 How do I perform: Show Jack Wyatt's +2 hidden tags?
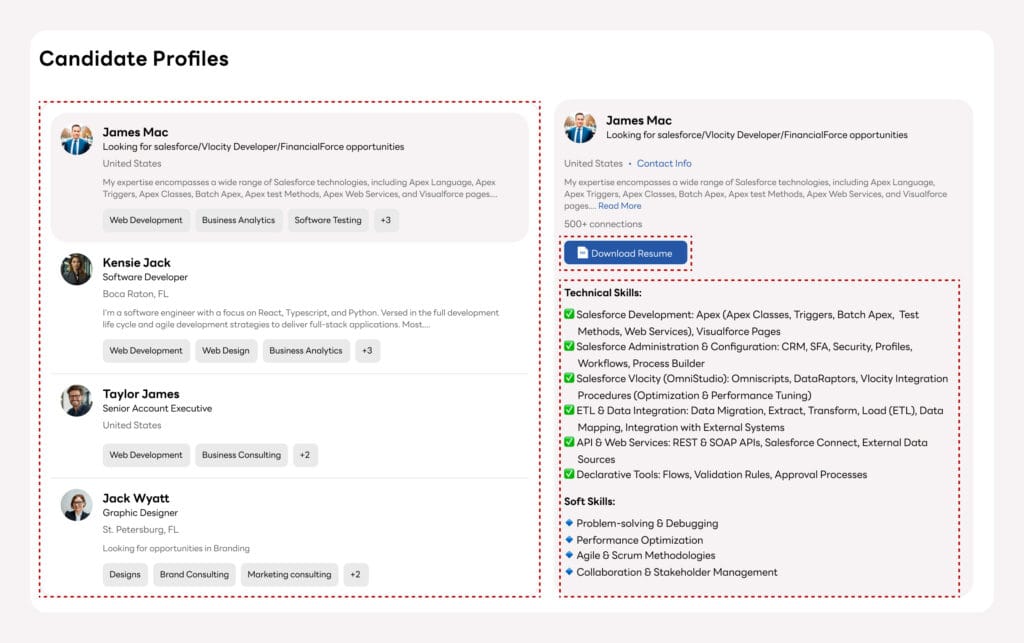pos(355,574)
